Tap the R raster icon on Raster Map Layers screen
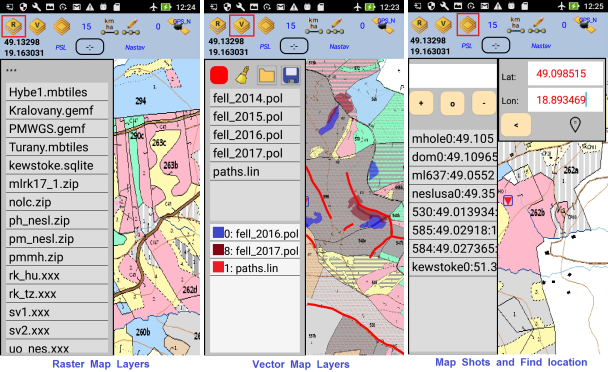608x372 pixels. [14, 26]
